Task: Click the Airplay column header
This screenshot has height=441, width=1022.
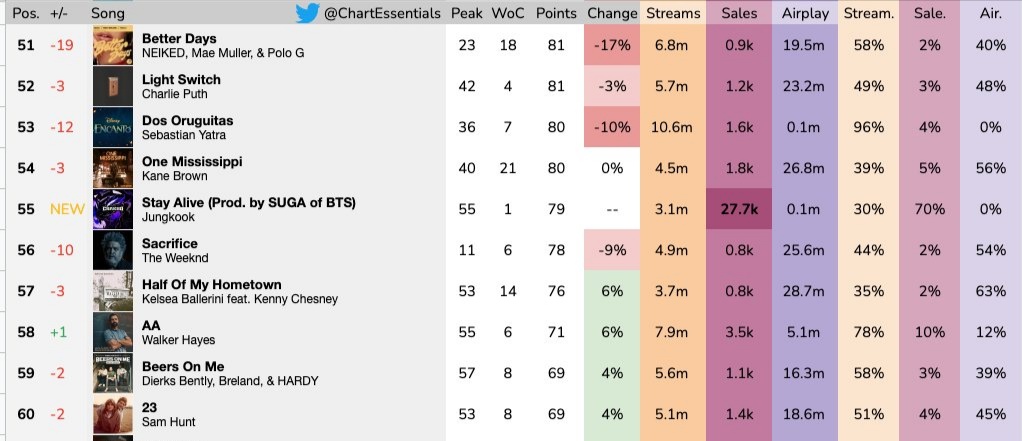Action: coord(805,13)
